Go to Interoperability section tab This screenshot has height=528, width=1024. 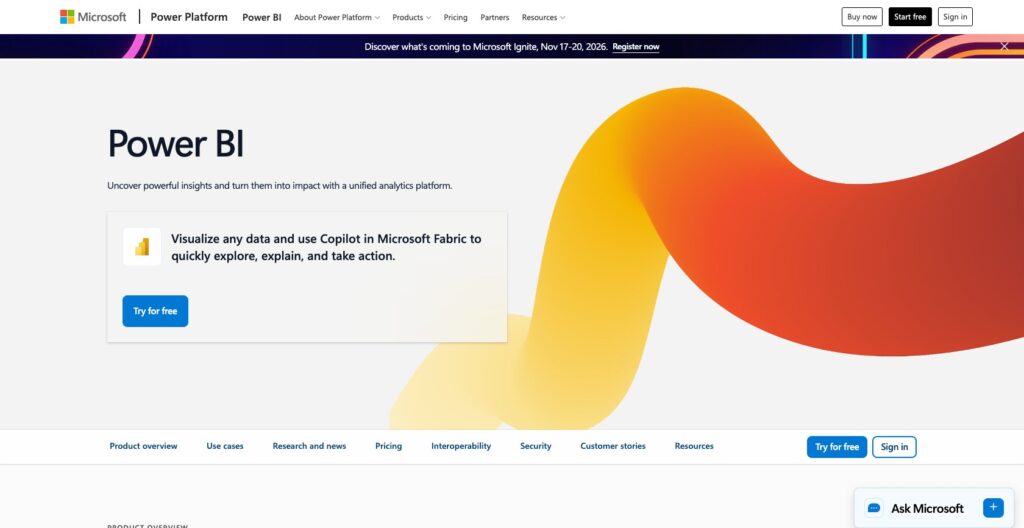461,446
